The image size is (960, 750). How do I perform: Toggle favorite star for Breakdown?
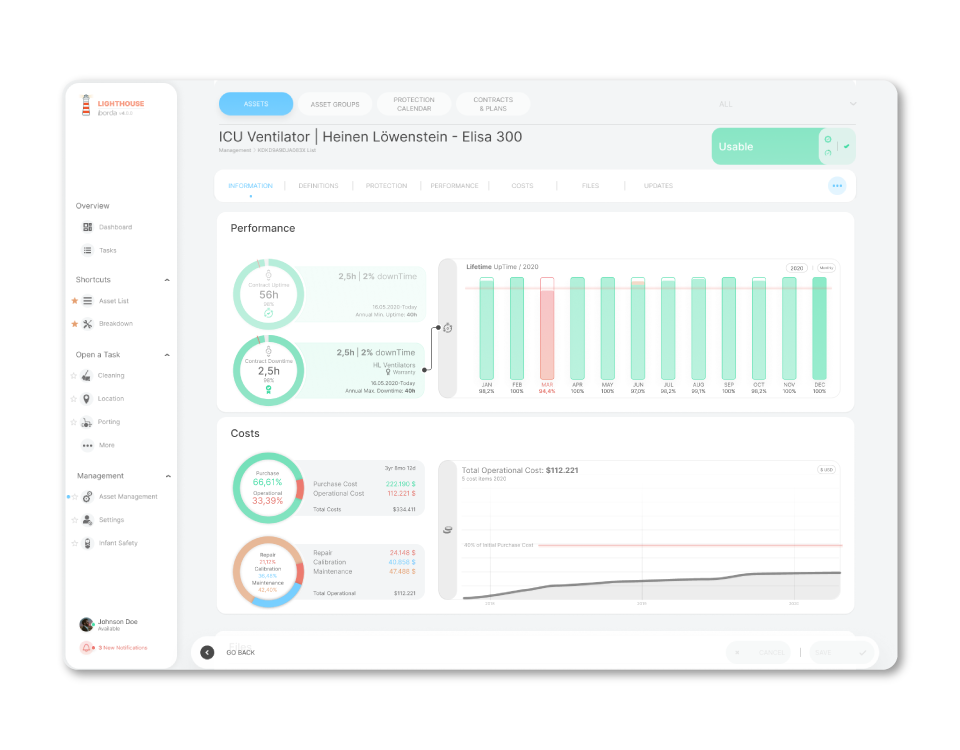click(x=74, y=324)
